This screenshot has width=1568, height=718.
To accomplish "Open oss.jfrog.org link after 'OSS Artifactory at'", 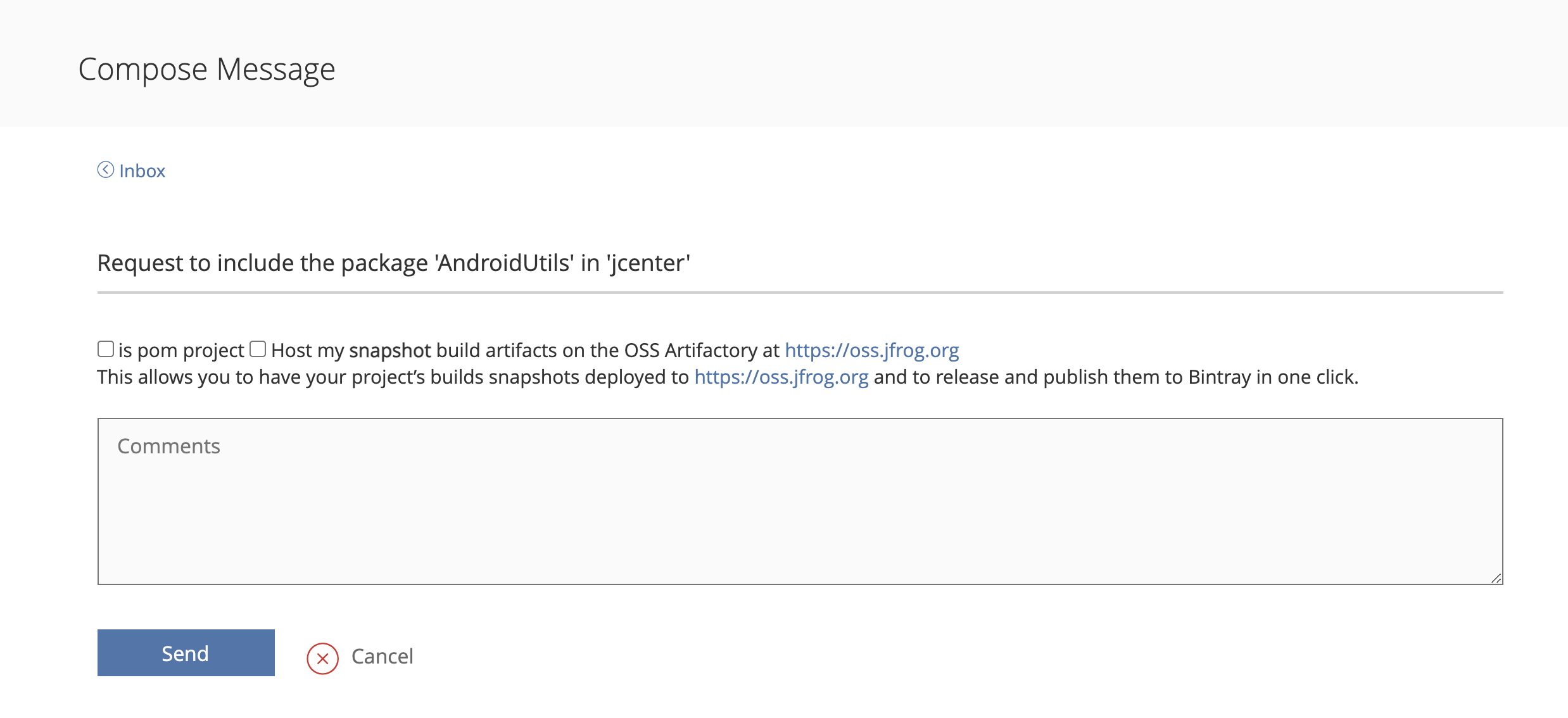I will click(x=871, y=350).
